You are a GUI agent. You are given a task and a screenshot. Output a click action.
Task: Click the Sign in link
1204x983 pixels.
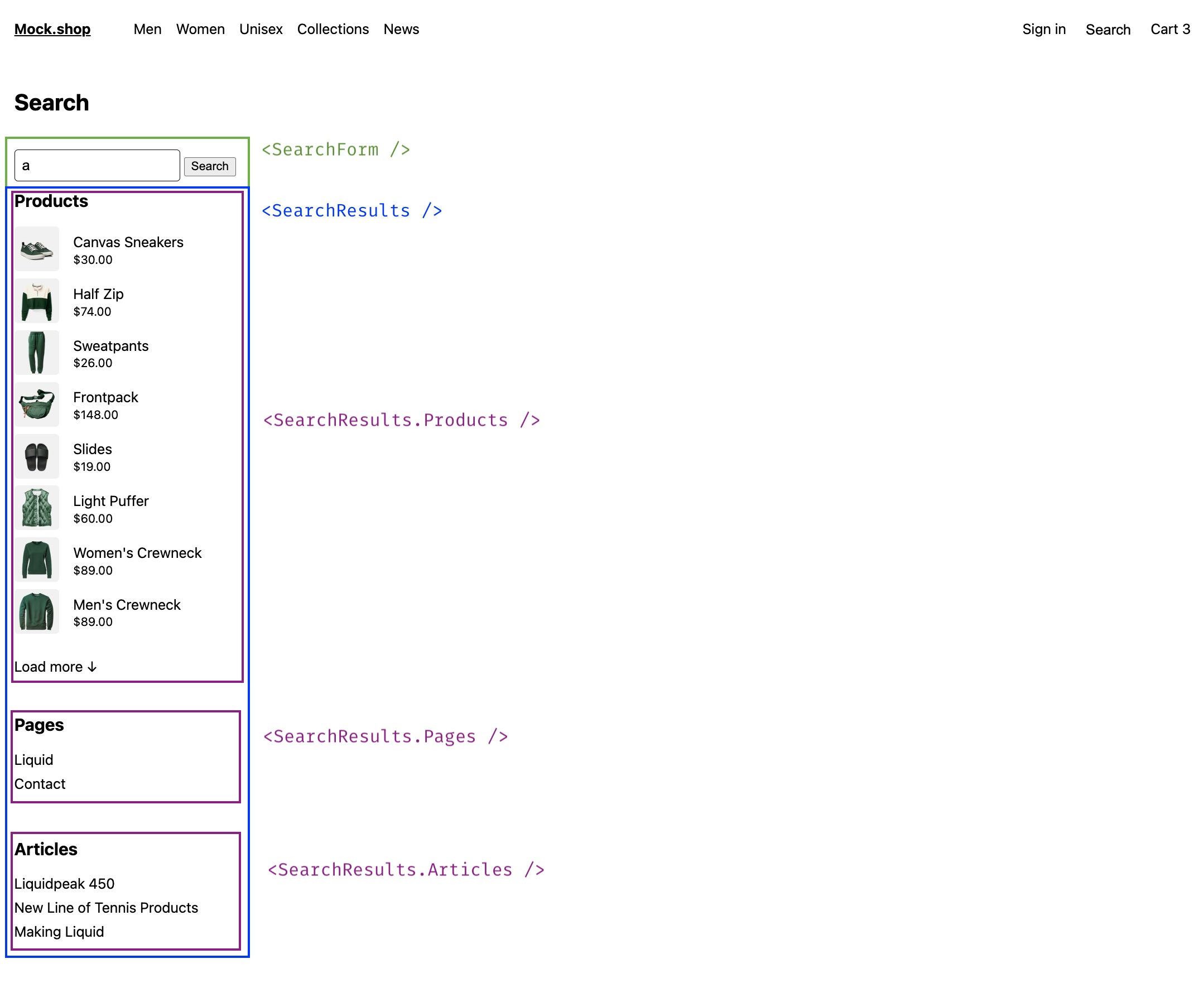(x=1044, y=30)
